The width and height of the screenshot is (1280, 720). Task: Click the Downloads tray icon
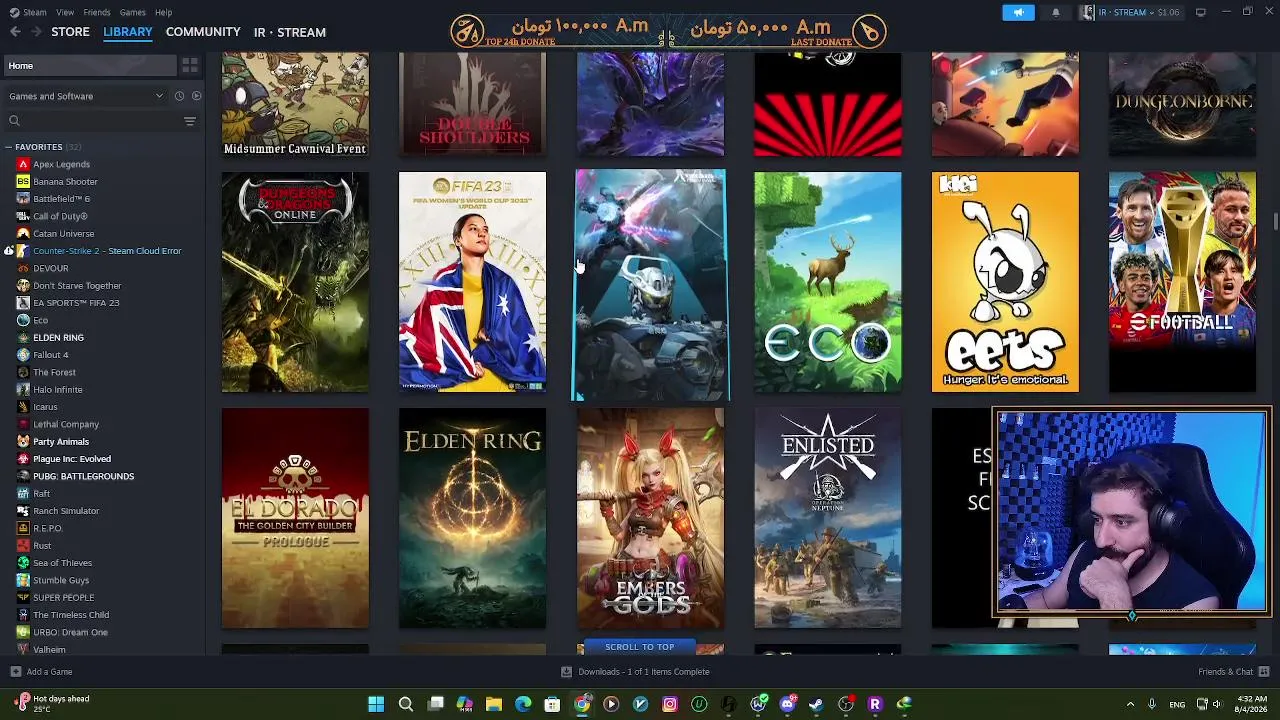(567, 672)
